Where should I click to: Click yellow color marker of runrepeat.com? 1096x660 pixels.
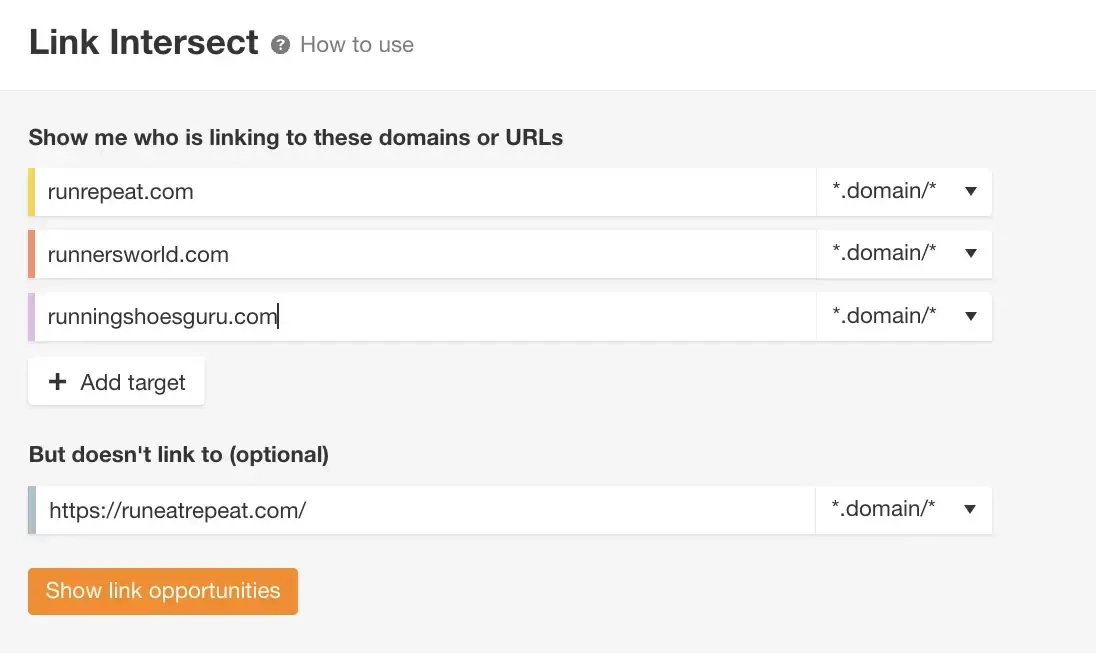tap(32, 192)
